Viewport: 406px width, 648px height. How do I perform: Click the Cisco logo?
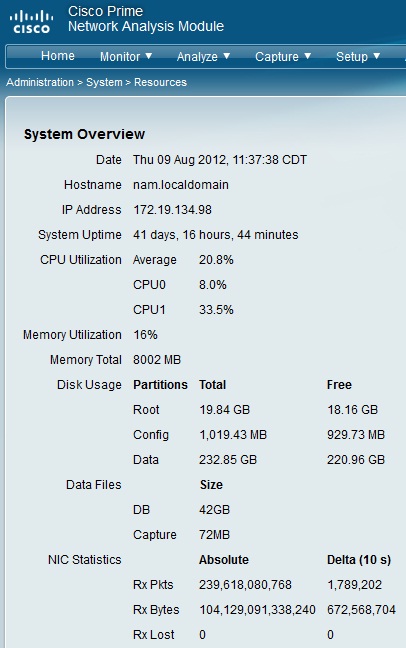click(31, 21)
